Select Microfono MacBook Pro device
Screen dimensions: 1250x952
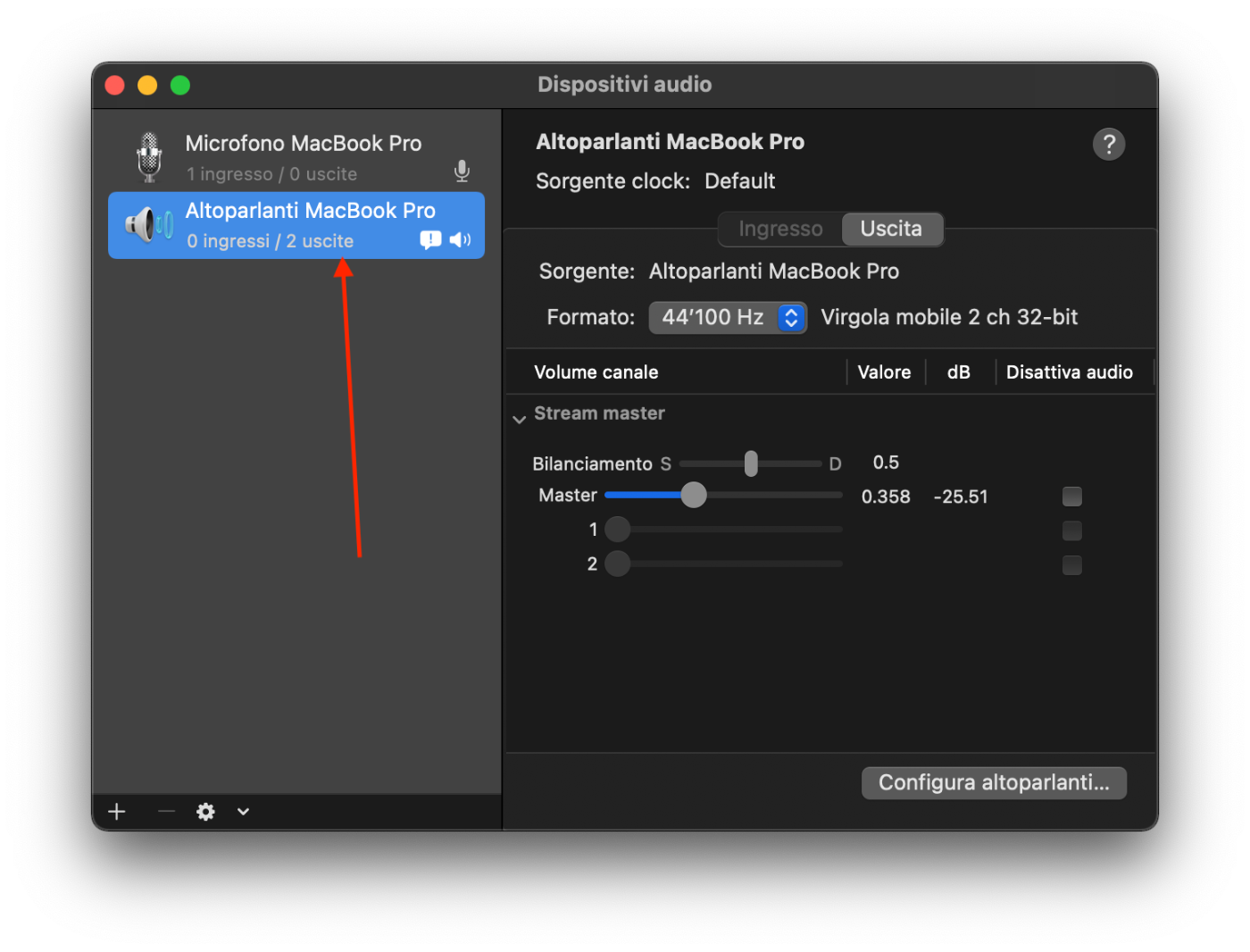[296, 157]
